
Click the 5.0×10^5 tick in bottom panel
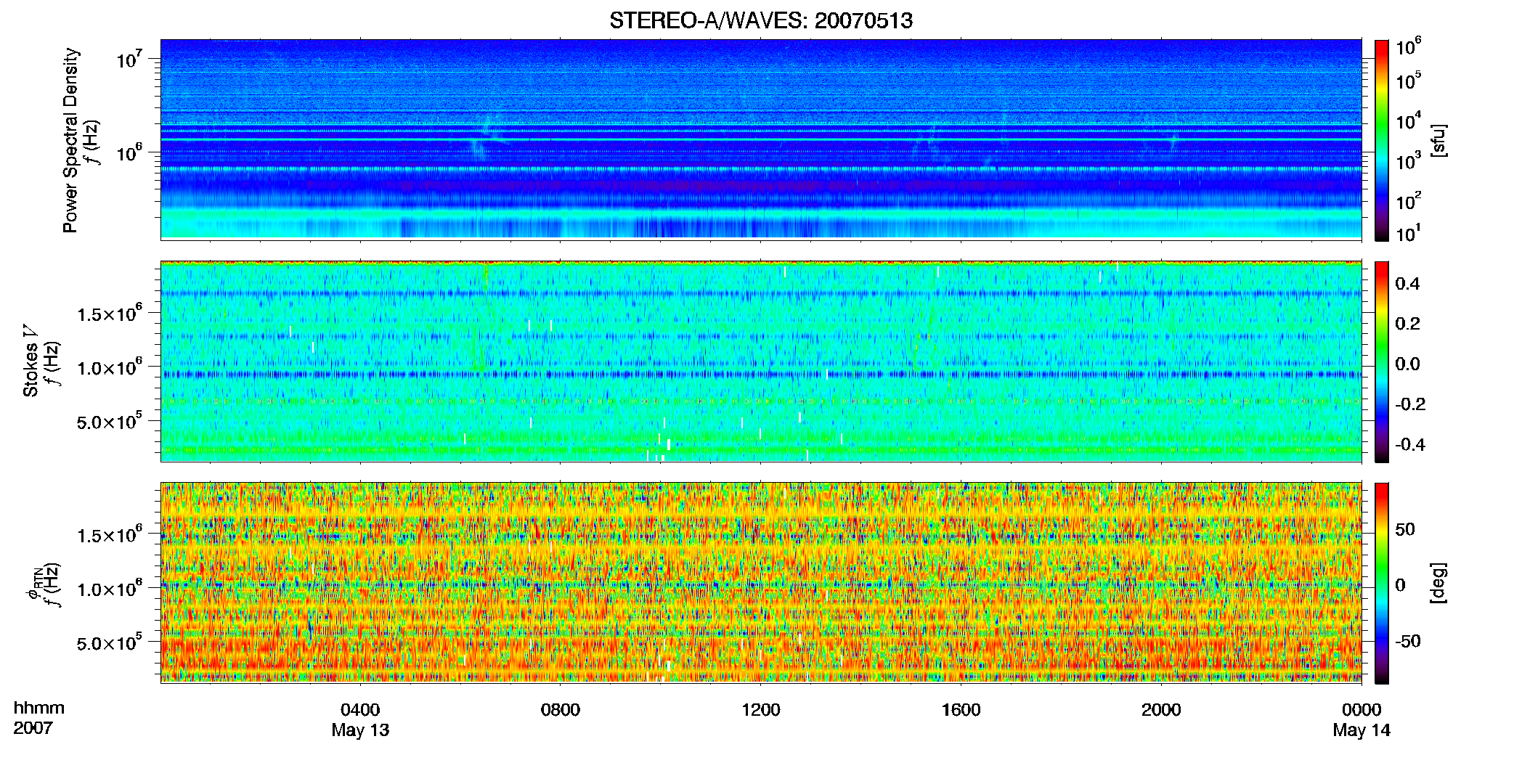[x=110, y=642]
